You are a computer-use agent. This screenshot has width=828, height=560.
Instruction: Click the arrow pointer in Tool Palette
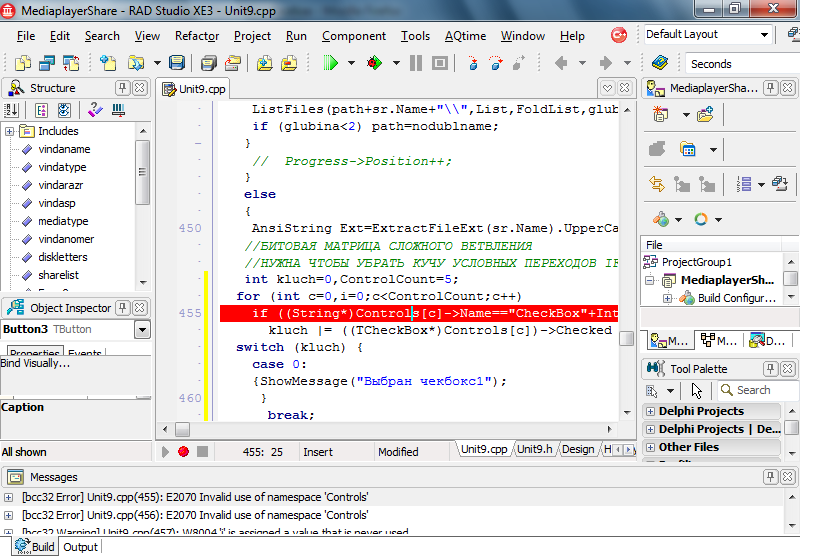697,390
